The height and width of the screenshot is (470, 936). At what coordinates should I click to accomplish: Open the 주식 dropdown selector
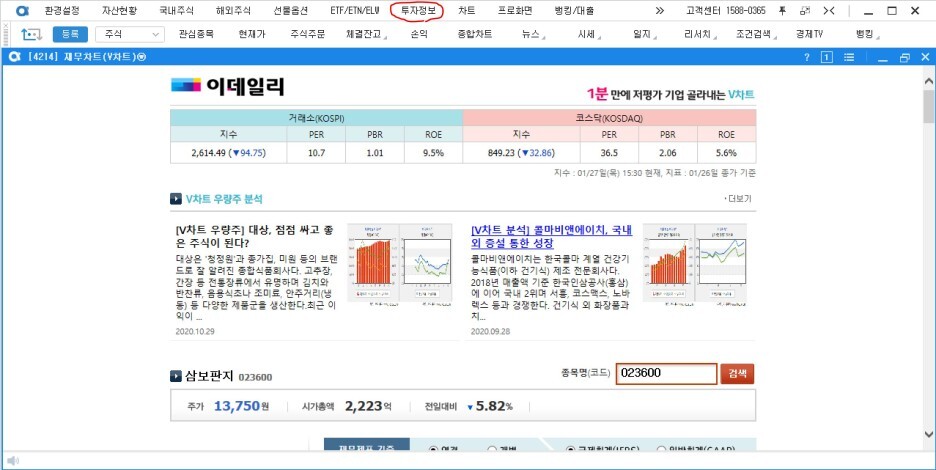coord(130,35)
